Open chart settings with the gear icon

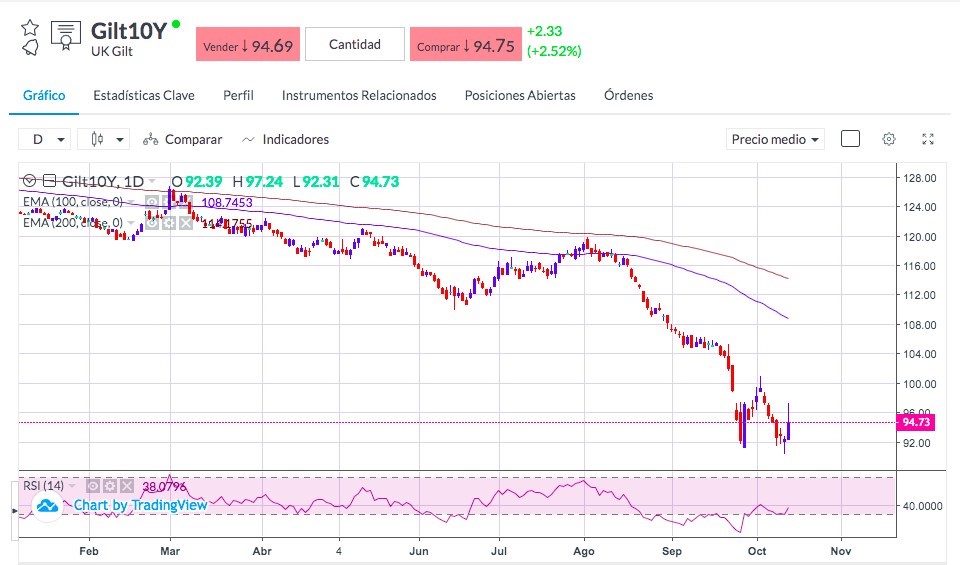click(889, 139)
